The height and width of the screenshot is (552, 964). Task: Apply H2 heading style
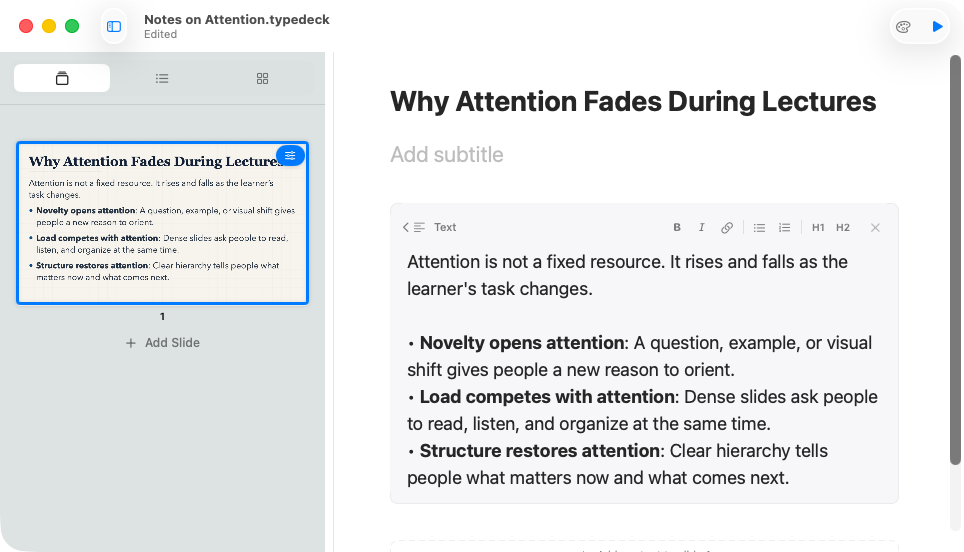coord(843,227)
